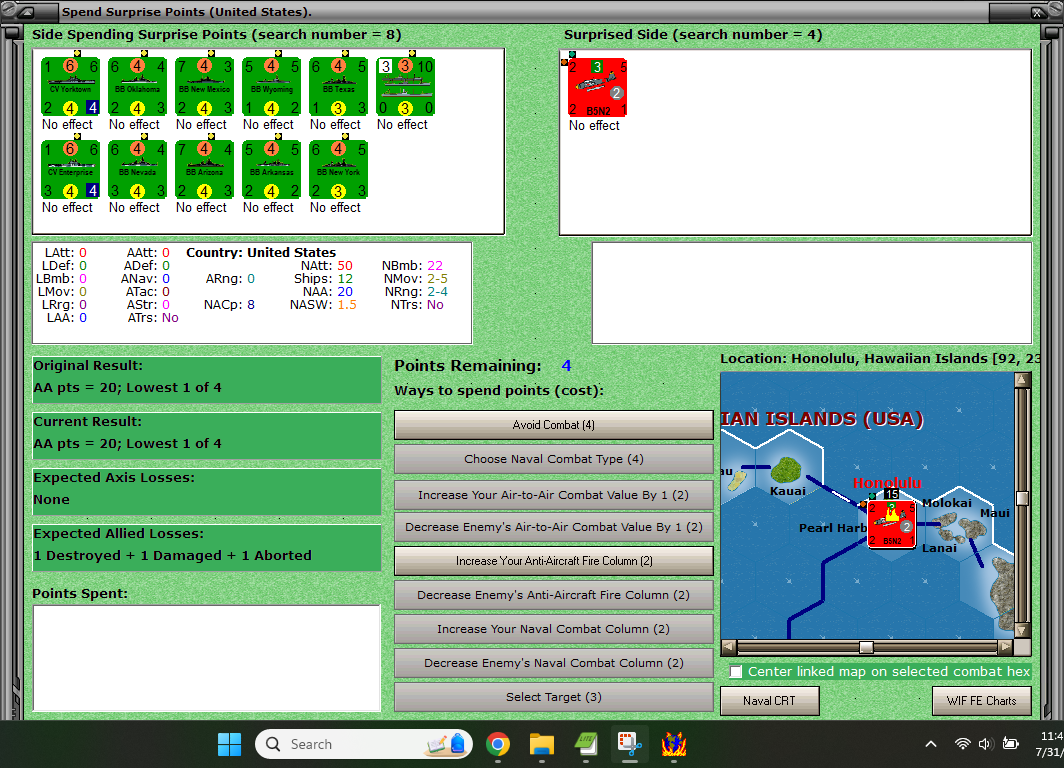This screenshot has width=1064, height=768.
Task: Click the Points Remaining value 4
Action: (567, 366)
